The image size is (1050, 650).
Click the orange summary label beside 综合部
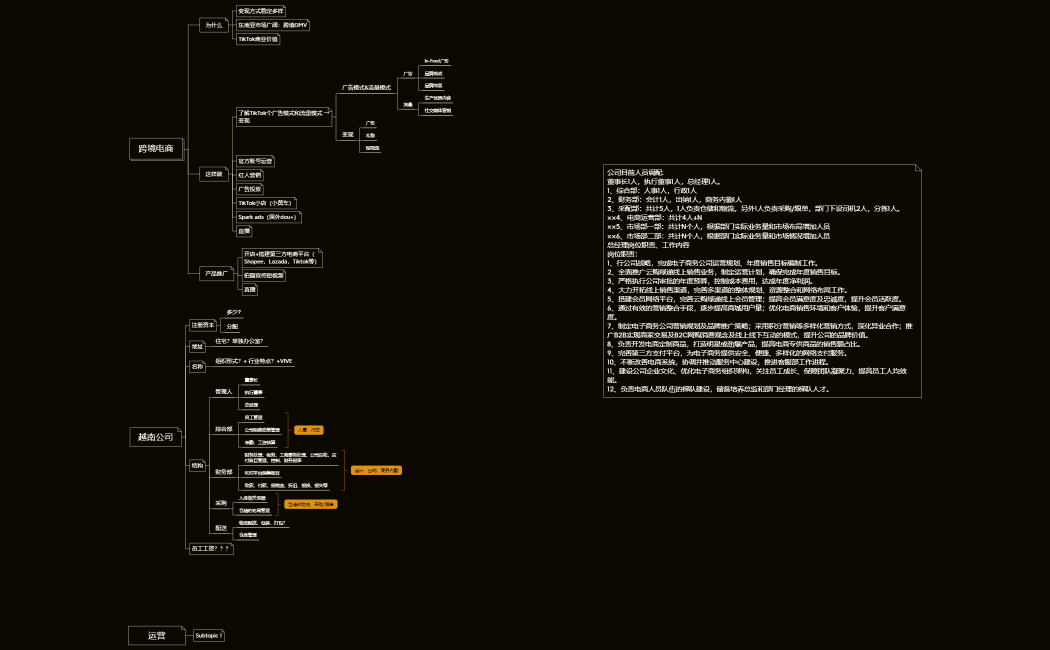(x=308, y=429)
